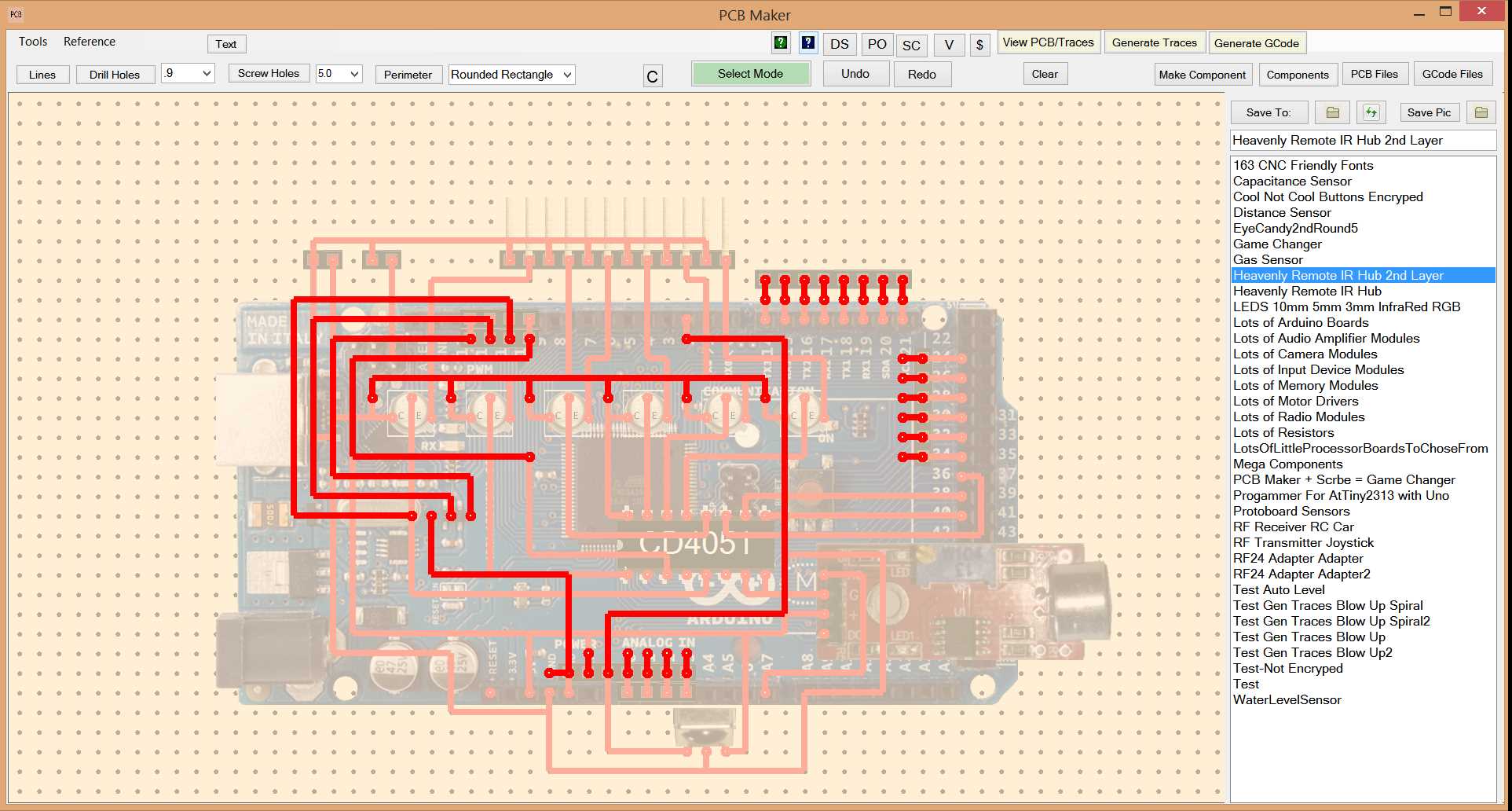Open the Reference menu
This screenshot has height=811, width=1512.
pyautogui.click(x=89, y=41)
